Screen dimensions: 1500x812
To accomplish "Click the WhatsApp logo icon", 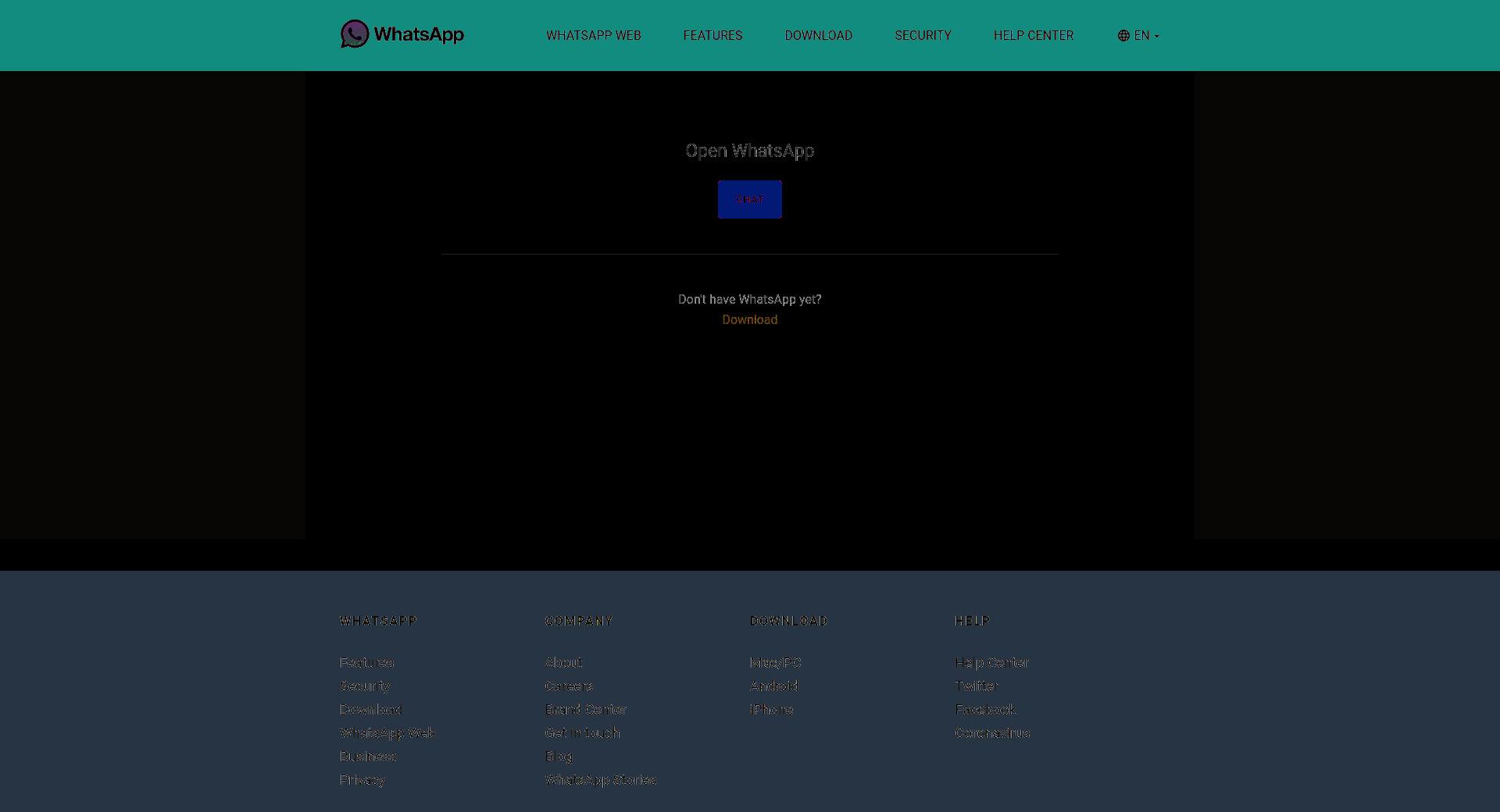I will [355, 34].
